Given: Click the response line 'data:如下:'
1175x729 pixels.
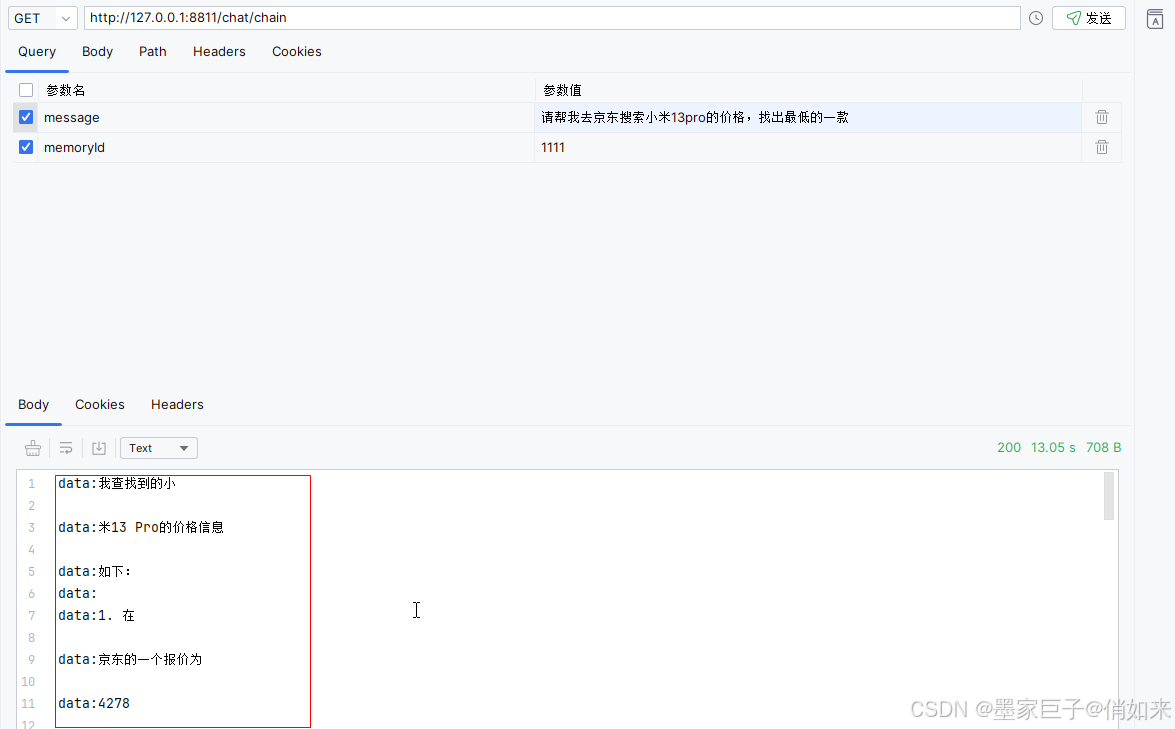Looking at the screenshot, I should [94, 572].
